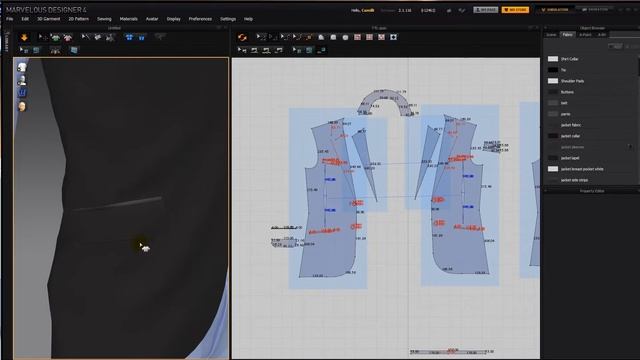Image resolution: width=640 pixels, height=360 pixels.
Task: Click the first red grid icon
Action: (x=358, y=37)
